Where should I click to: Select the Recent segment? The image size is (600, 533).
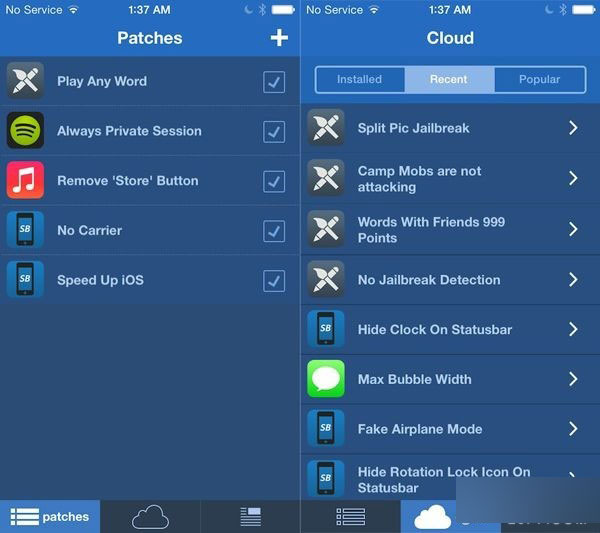coord(449,80)
